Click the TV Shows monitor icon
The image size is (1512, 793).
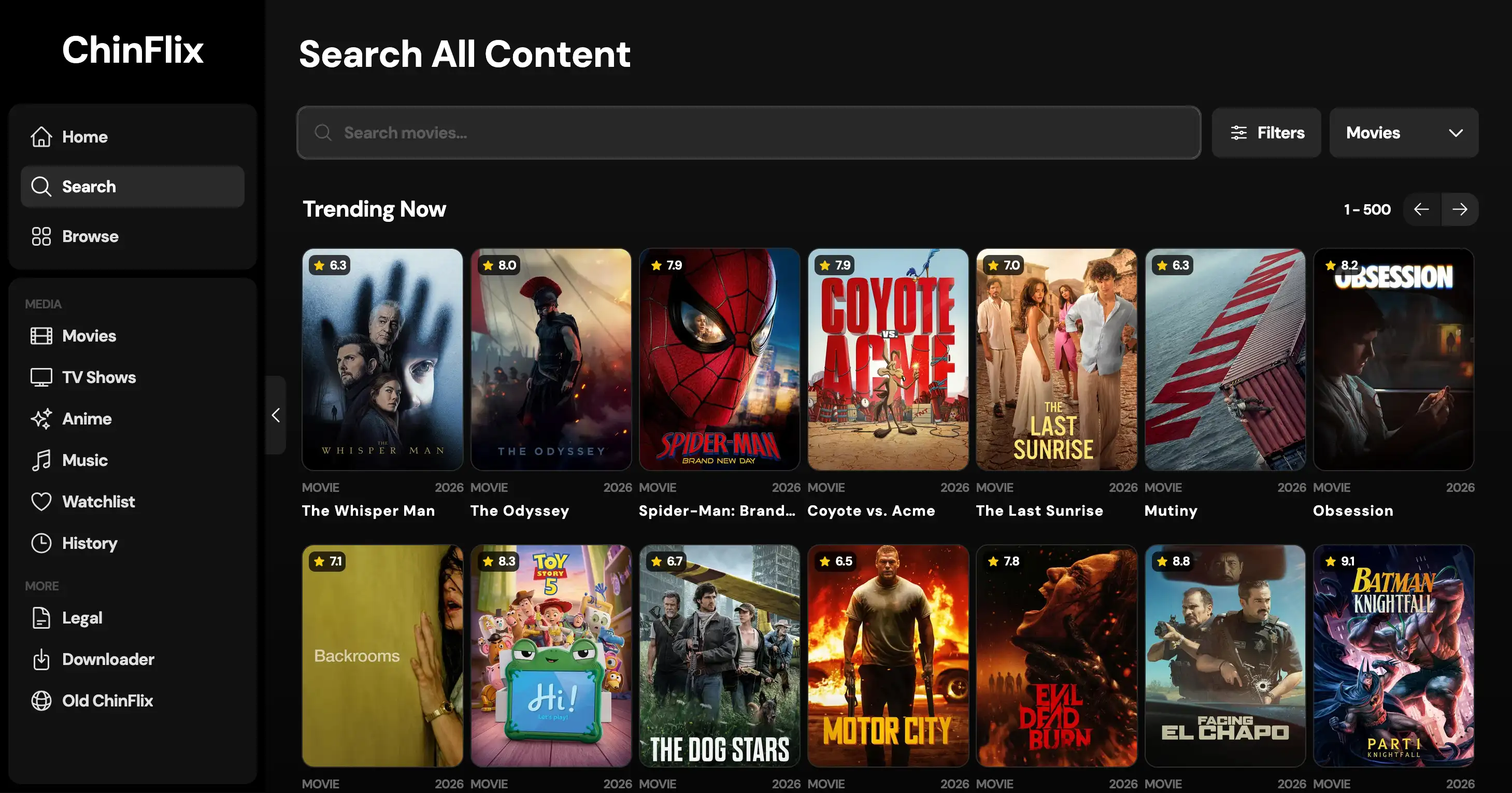pos(41,377)
